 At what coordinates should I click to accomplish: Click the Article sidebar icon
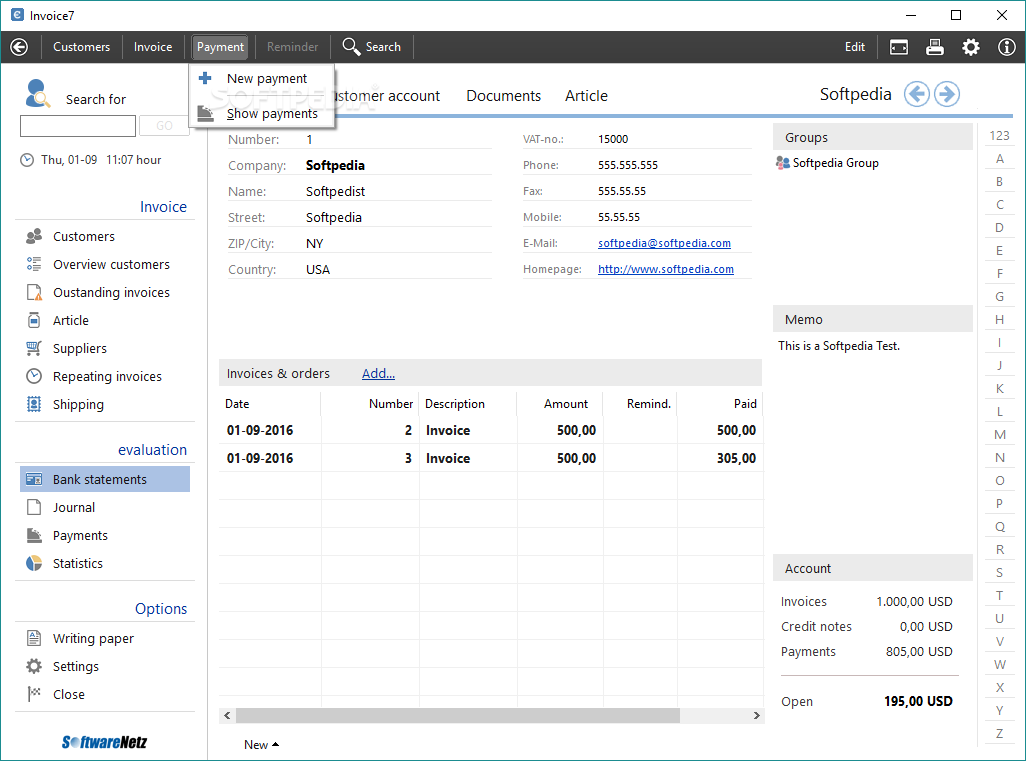point(34,321)
